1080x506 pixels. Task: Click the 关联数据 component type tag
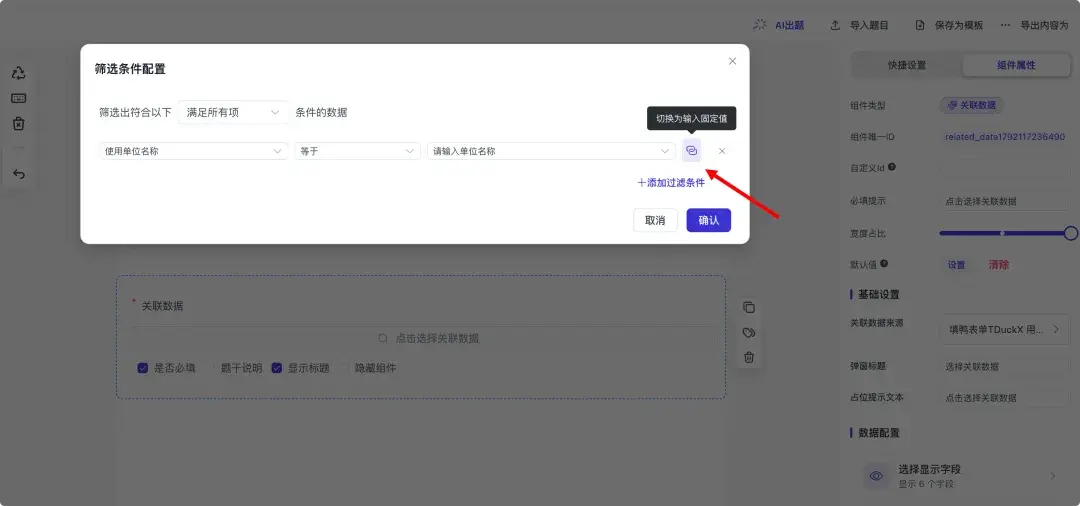971,105
